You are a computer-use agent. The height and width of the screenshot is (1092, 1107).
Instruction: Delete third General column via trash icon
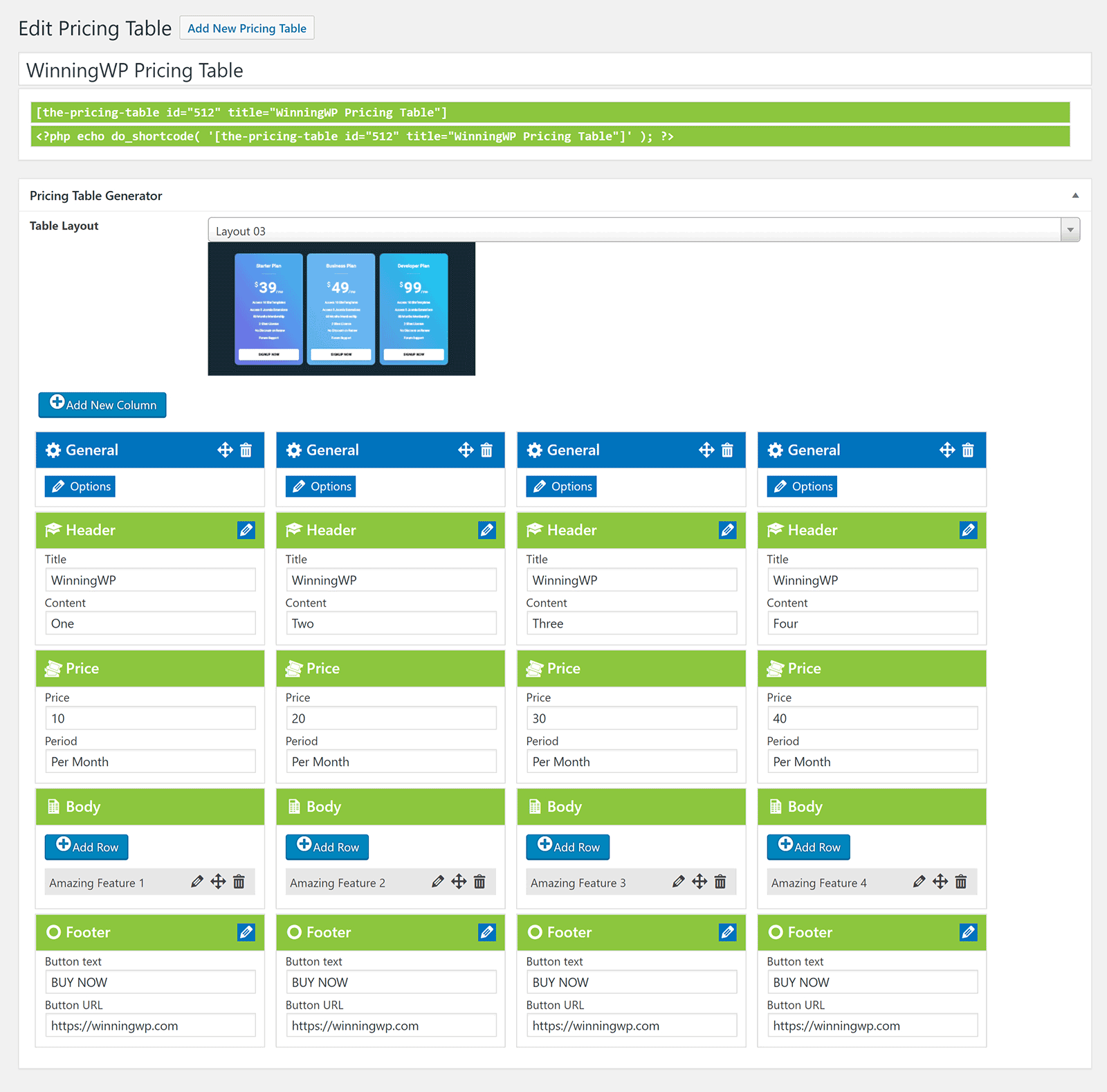point(727,450)
